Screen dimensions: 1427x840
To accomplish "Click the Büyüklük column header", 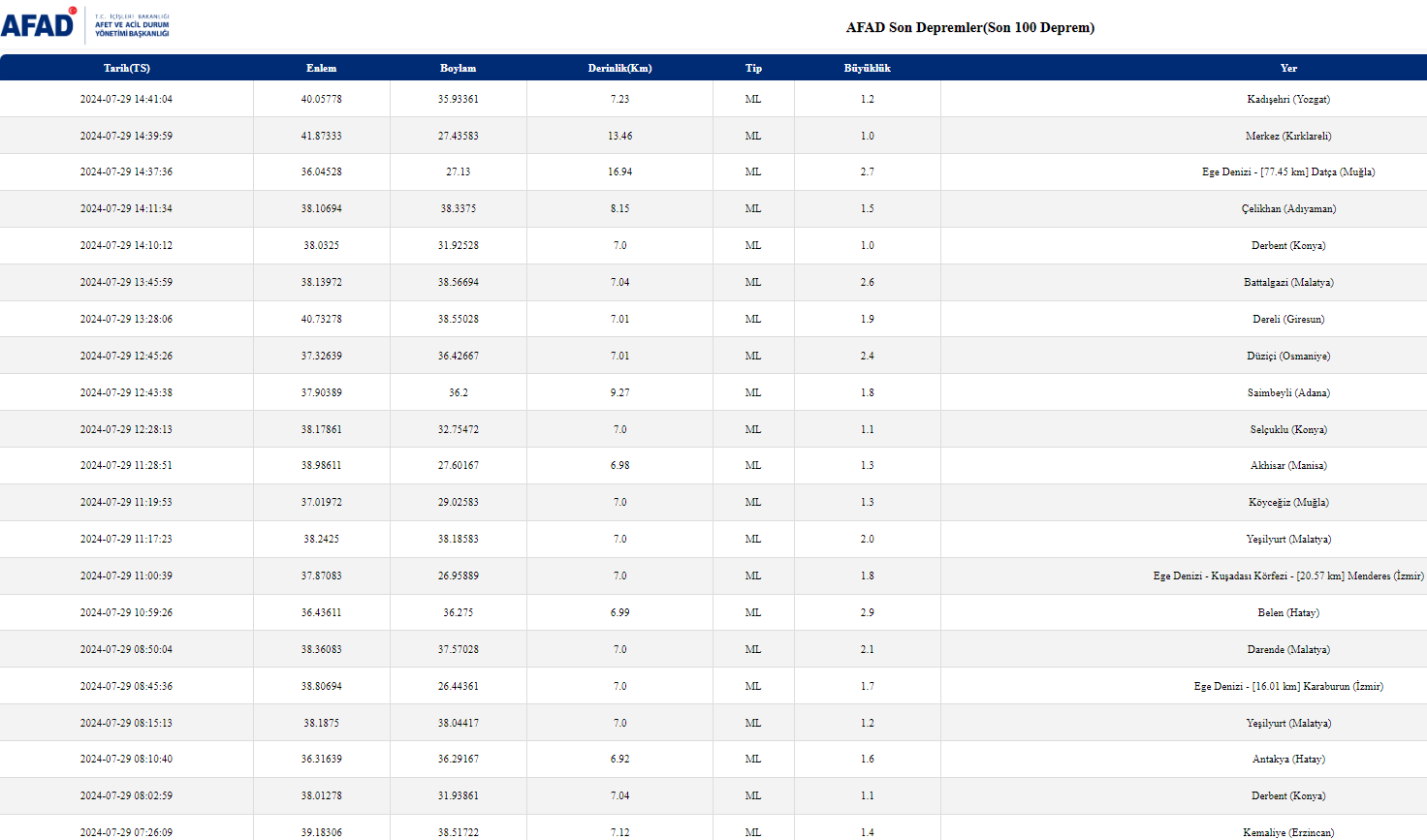I will pyautogui.click(x=868, y=68).
